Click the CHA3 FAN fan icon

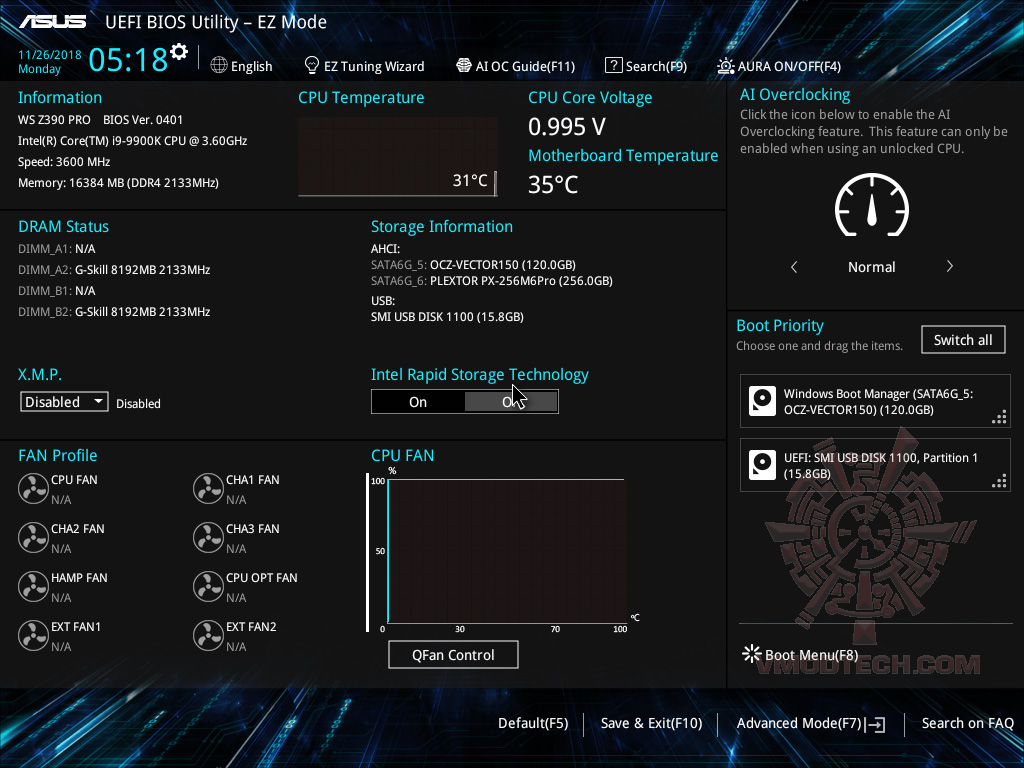click(x=208, y=537)
